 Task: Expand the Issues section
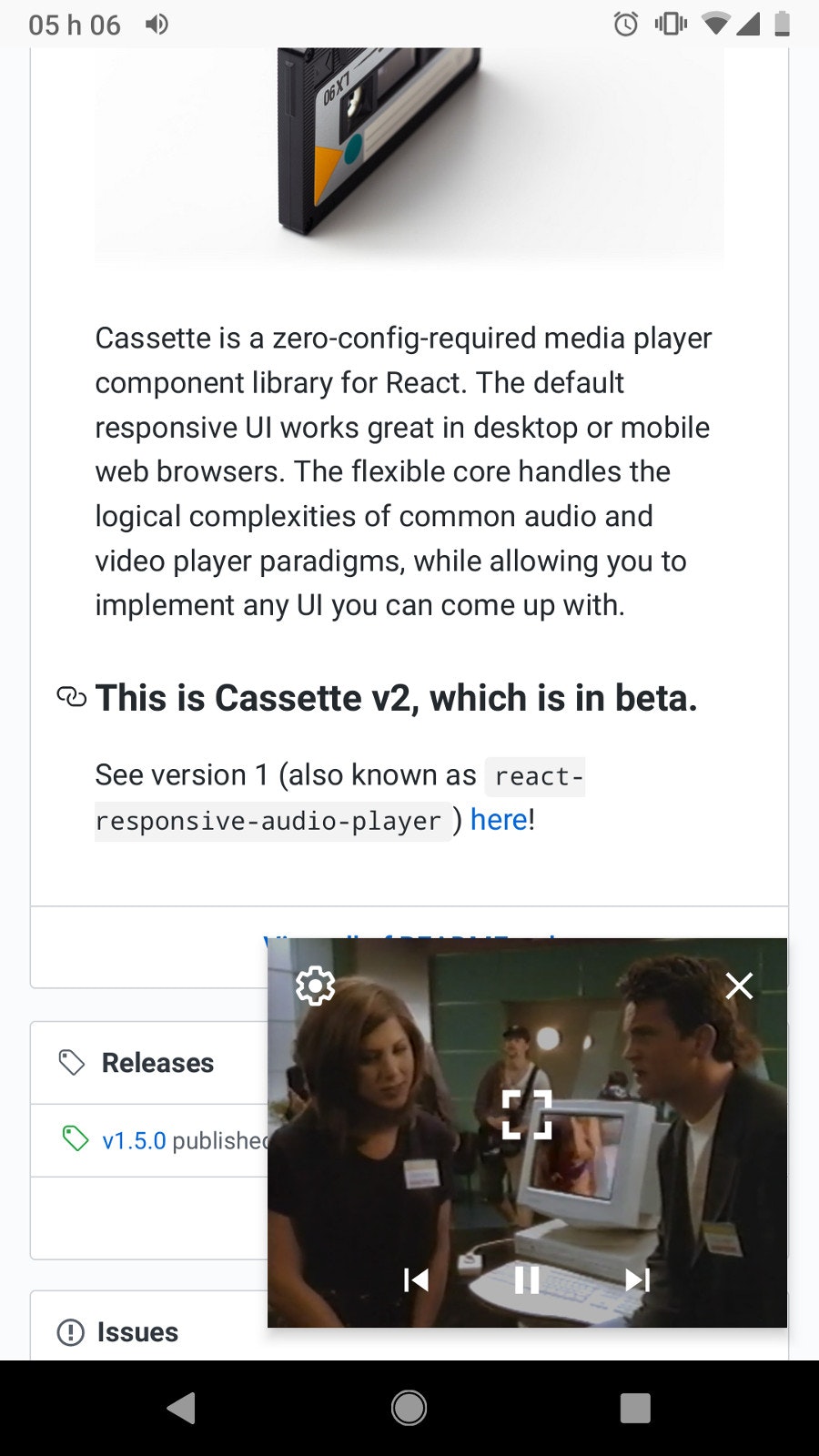point(136,1332)
